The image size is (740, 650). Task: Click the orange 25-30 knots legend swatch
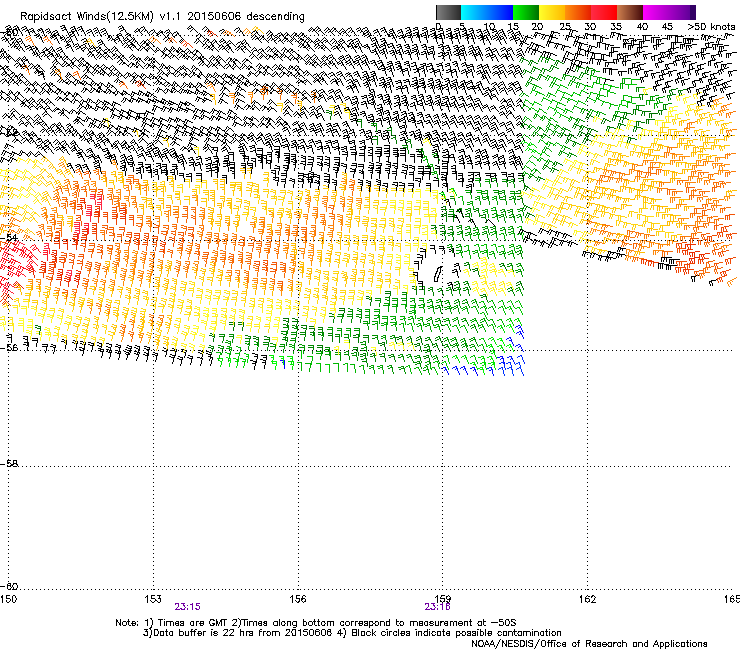point(578,12)
